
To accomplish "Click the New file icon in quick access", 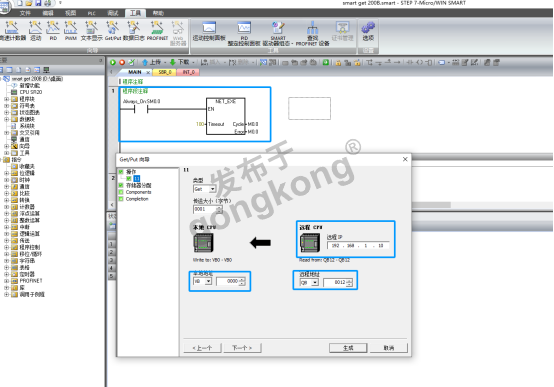I will click(x=20, y=3).
